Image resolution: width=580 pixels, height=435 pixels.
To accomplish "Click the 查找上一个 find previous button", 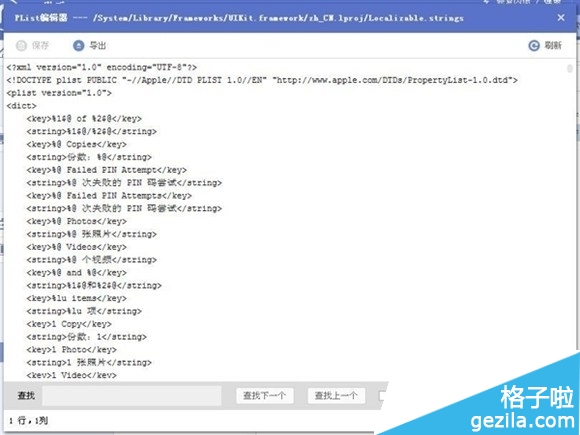I will (x=336, y=396).
